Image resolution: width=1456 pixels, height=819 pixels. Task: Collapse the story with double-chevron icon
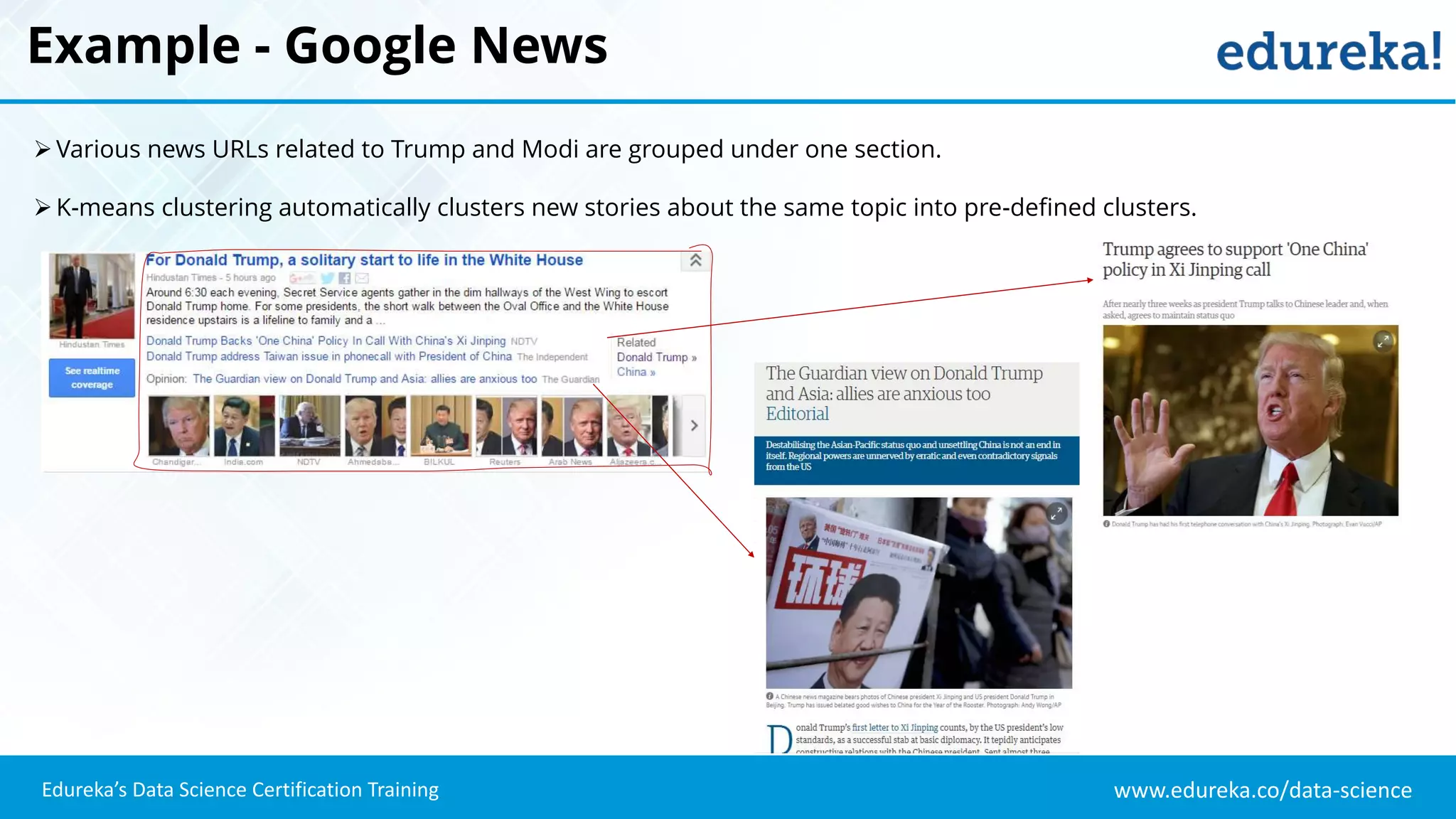[695, 260]
